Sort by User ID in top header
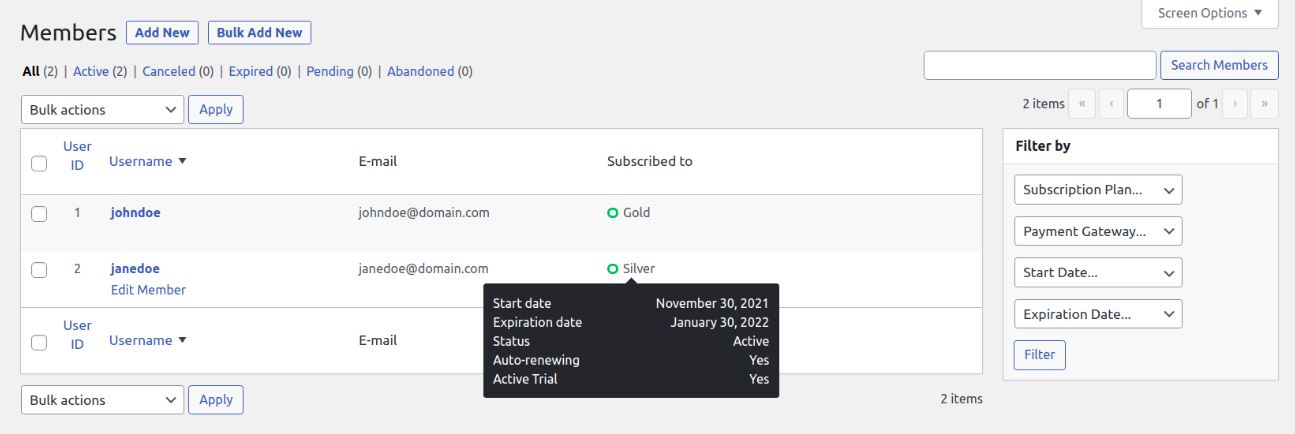The width and height of the screenshot is (1295, 434). pos(77,155)
